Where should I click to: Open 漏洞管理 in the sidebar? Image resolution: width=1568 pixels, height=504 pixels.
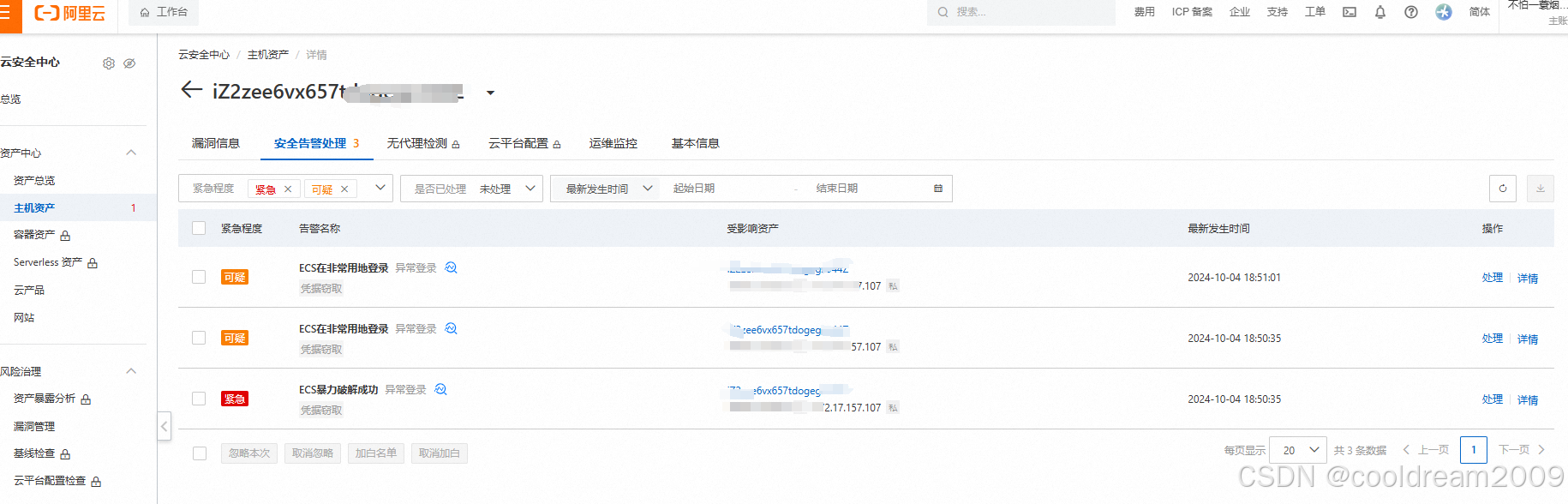(x=34, y=427)
